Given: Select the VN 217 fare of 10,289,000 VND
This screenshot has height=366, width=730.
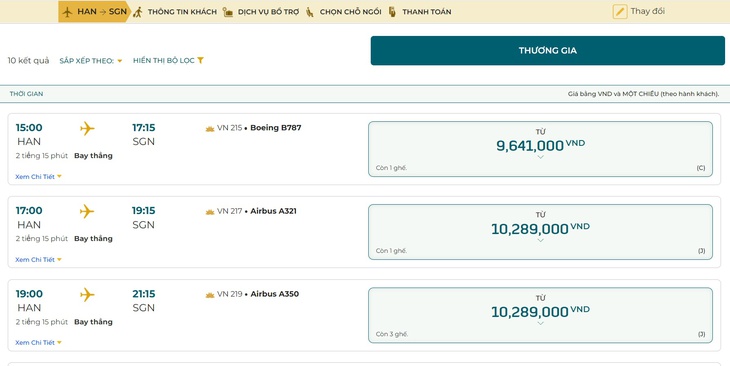Looking at the screenshot, I should click(540, 232).
